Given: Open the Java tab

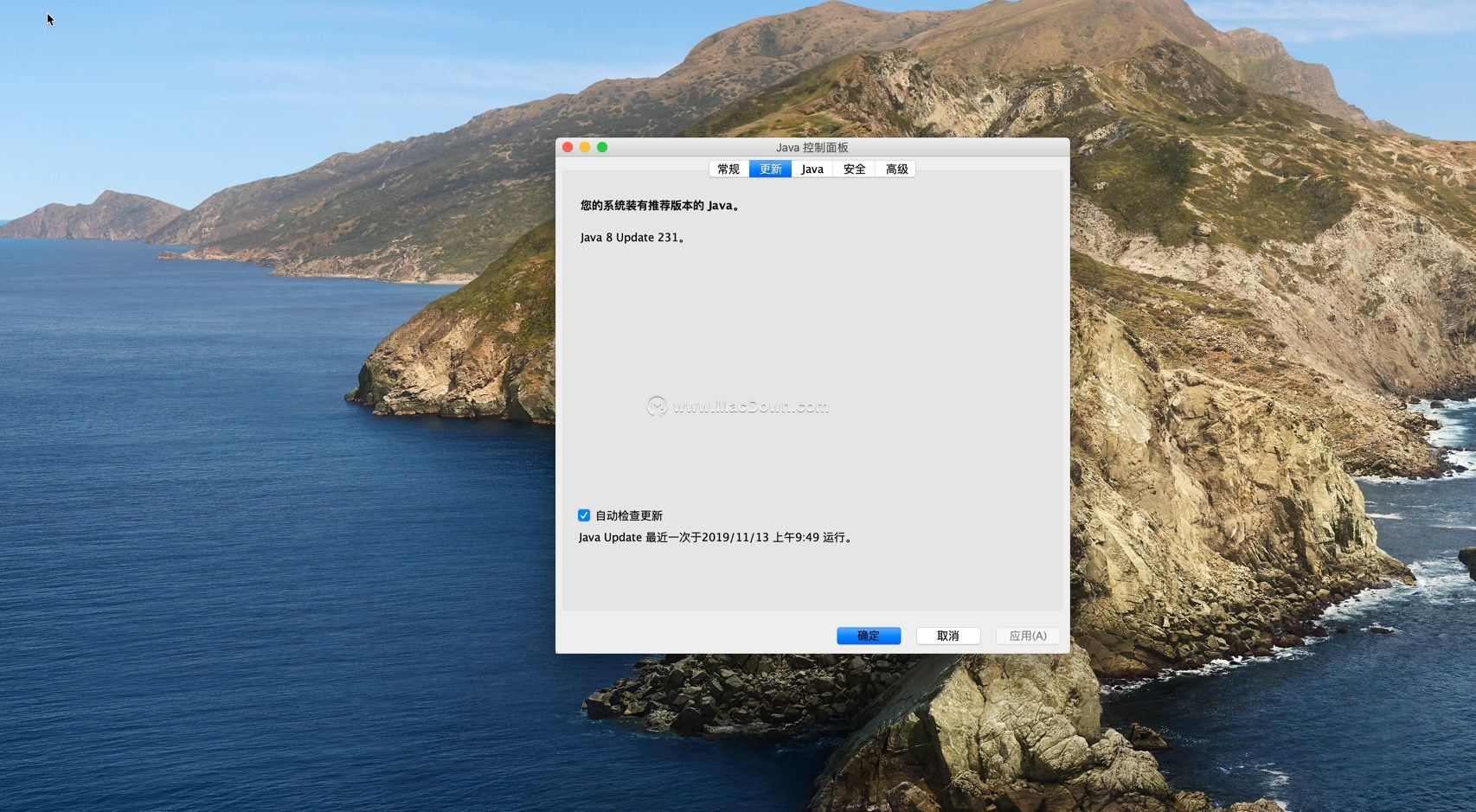Looking at the screenshot, I should click(812, 169).
